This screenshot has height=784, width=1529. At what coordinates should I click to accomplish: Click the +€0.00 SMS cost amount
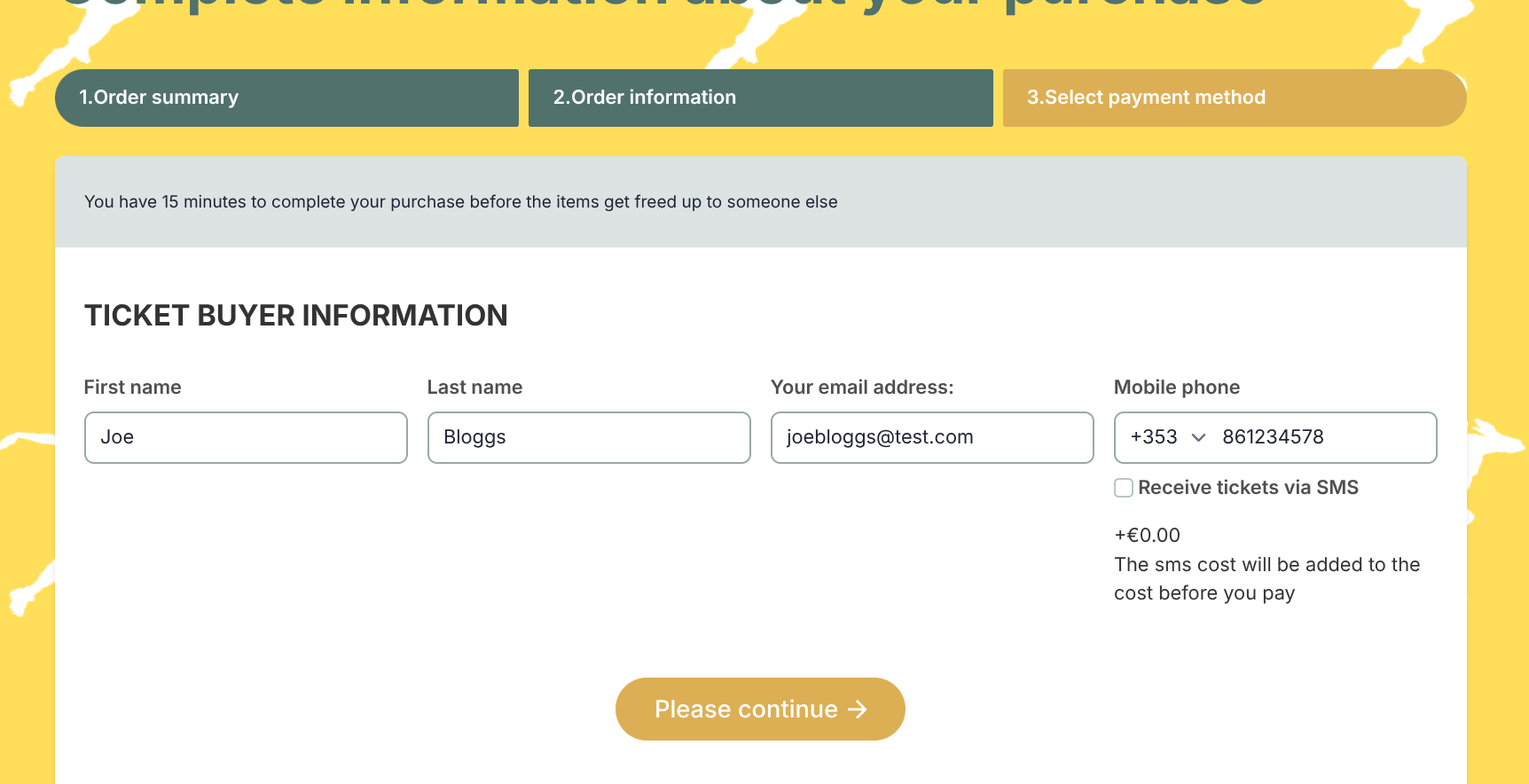[1147, 536]
